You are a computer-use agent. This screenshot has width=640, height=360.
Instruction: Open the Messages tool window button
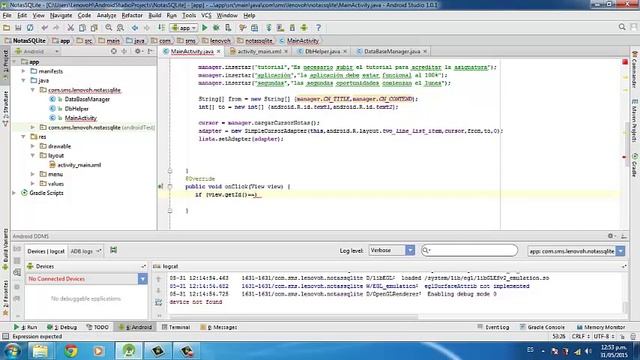(x=219, y=327)
